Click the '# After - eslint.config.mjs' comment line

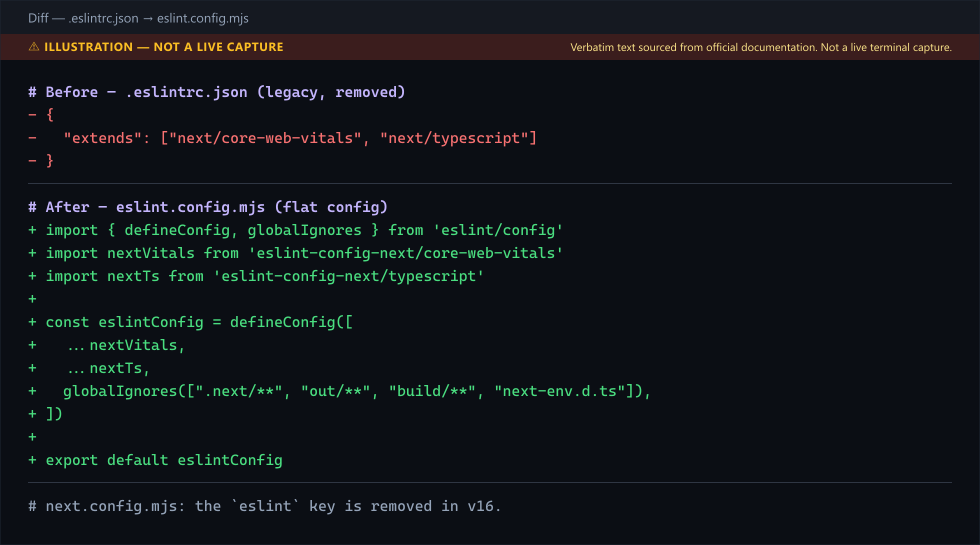tap(208, 208)
